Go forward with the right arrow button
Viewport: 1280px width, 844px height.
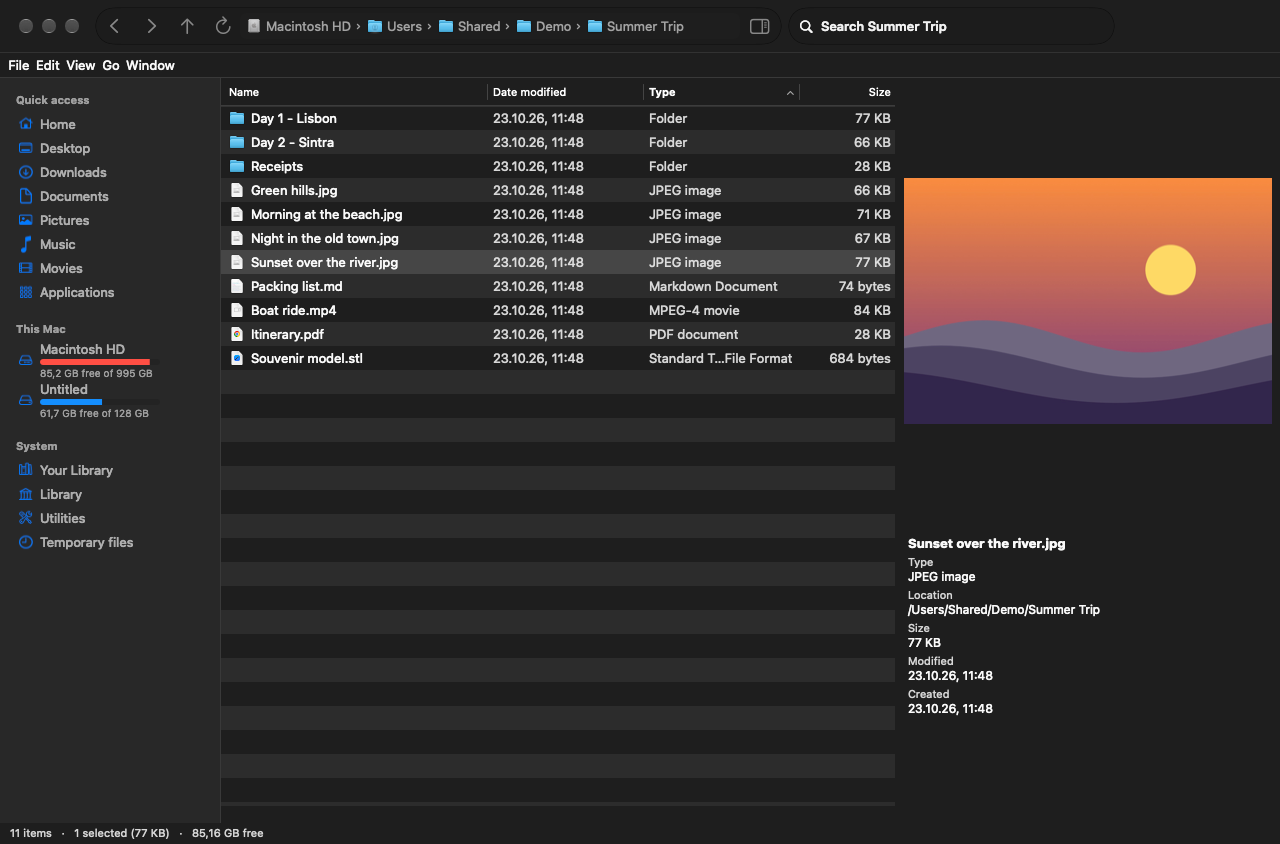(151, 26)
